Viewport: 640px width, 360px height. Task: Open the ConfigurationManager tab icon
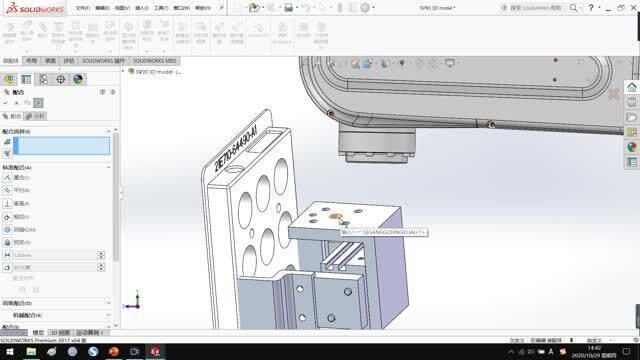coord(43,79)
